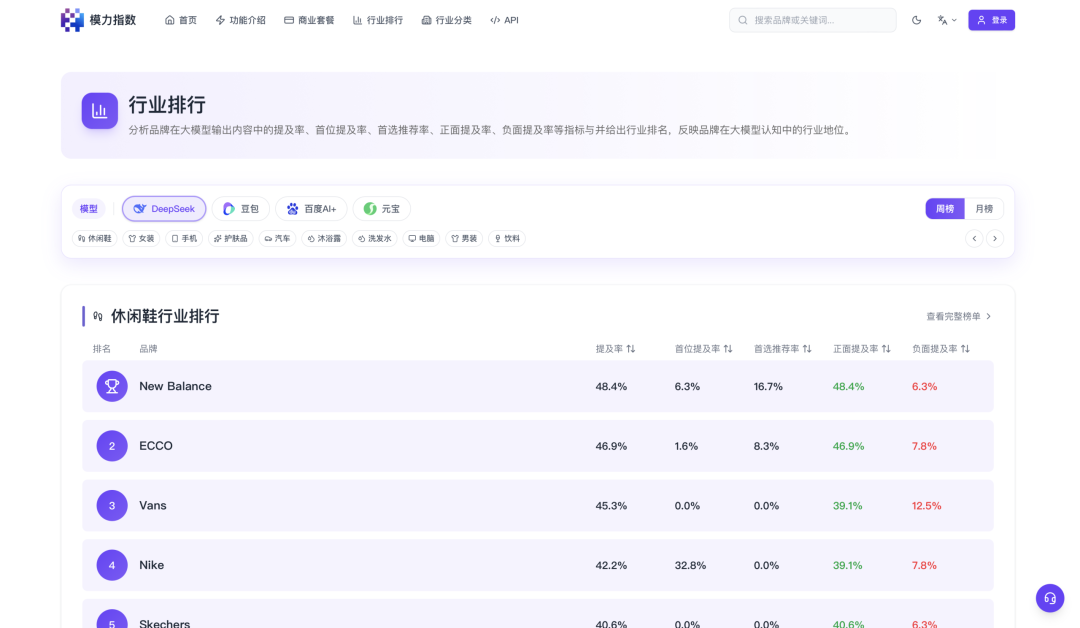Select the 沐浴露 category chip
The image size is (1080, 628).
coord(324,238)
